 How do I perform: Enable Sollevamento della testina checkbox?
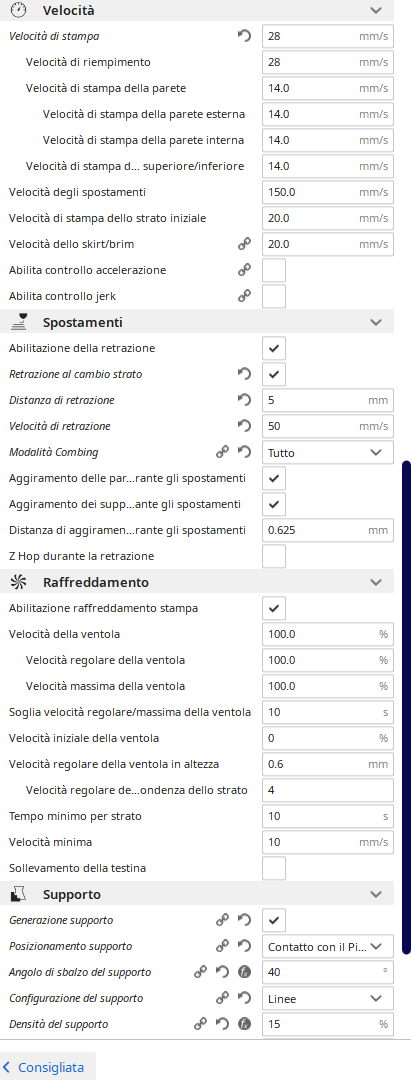(274, 868)
